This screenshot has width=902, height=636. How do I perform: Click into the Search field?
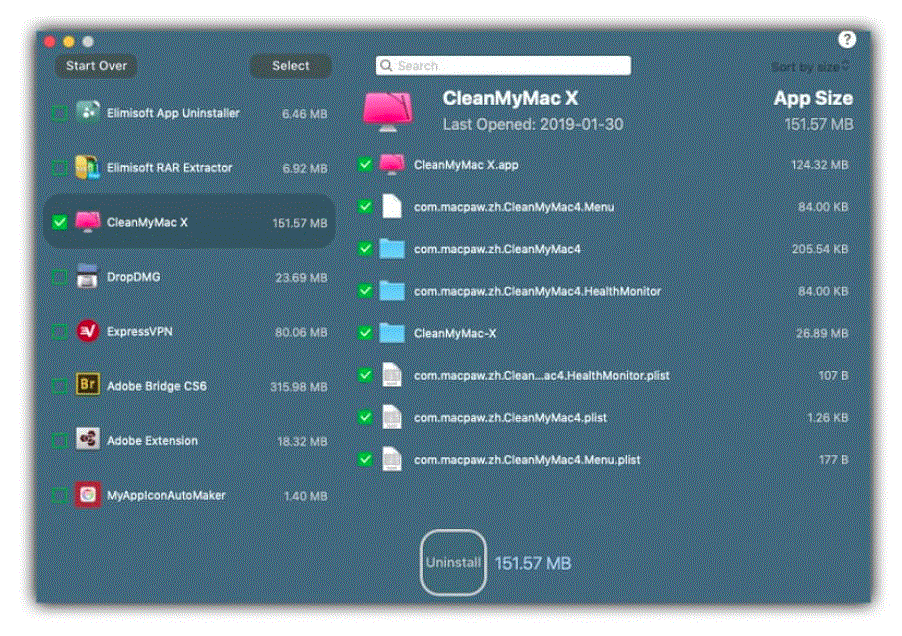tap(503, 66)
